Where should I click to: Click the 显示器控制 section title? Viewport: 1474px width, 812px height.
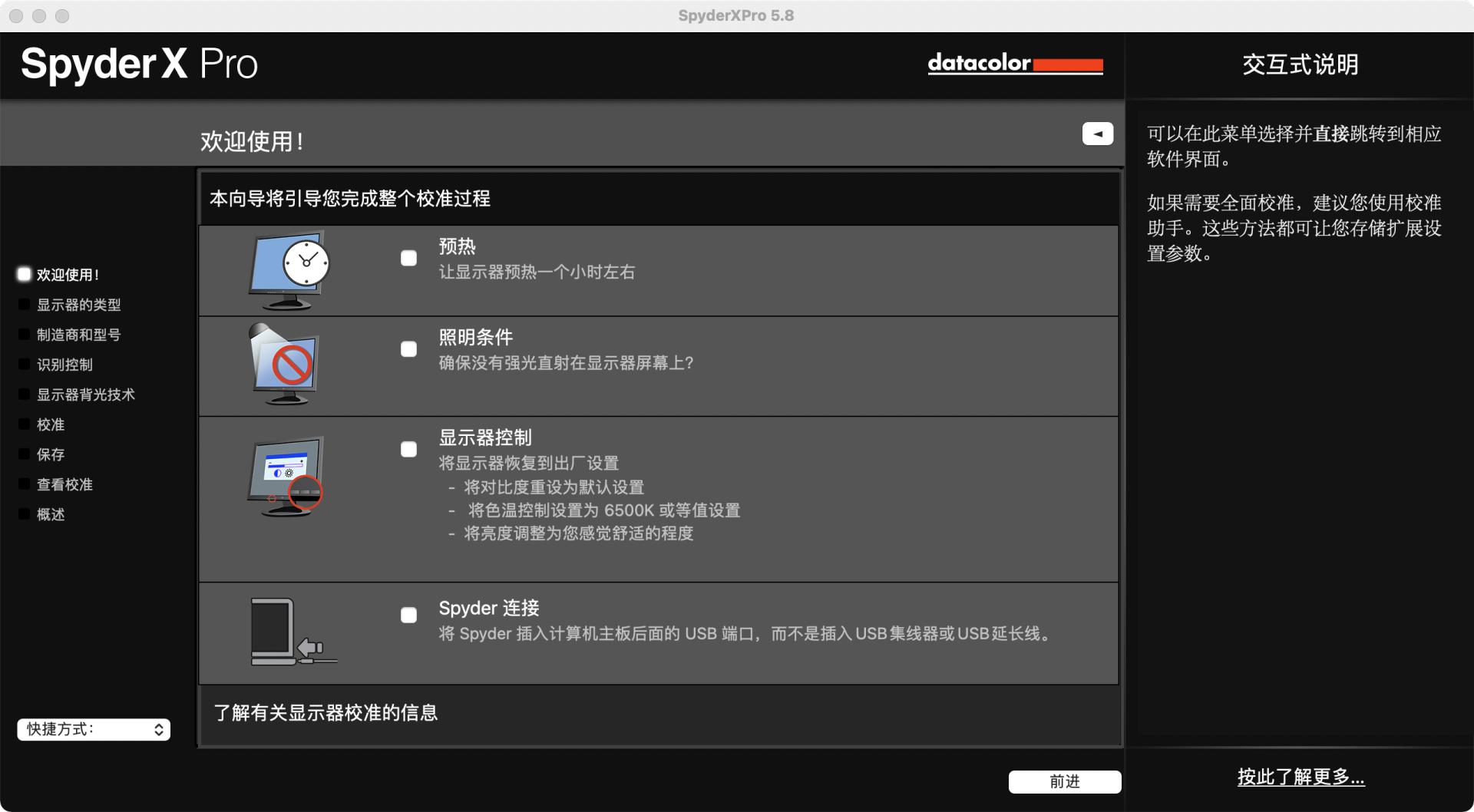point(484,437)
